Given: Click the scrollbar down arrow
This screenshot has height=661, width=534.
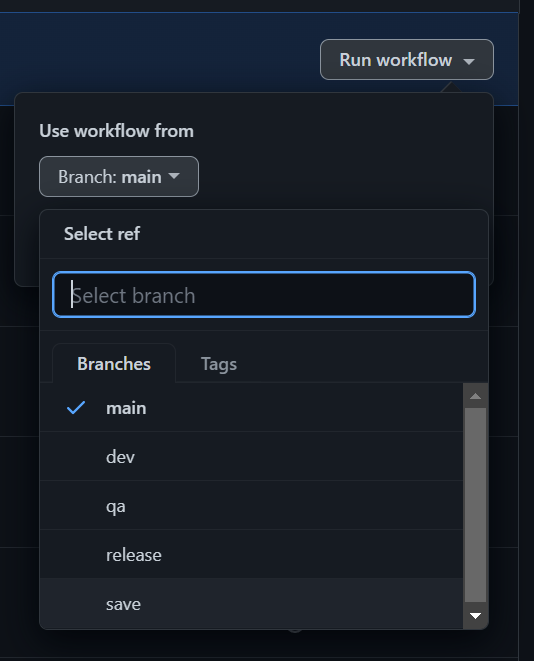Looking at the screenshot, I should point(475,616).
